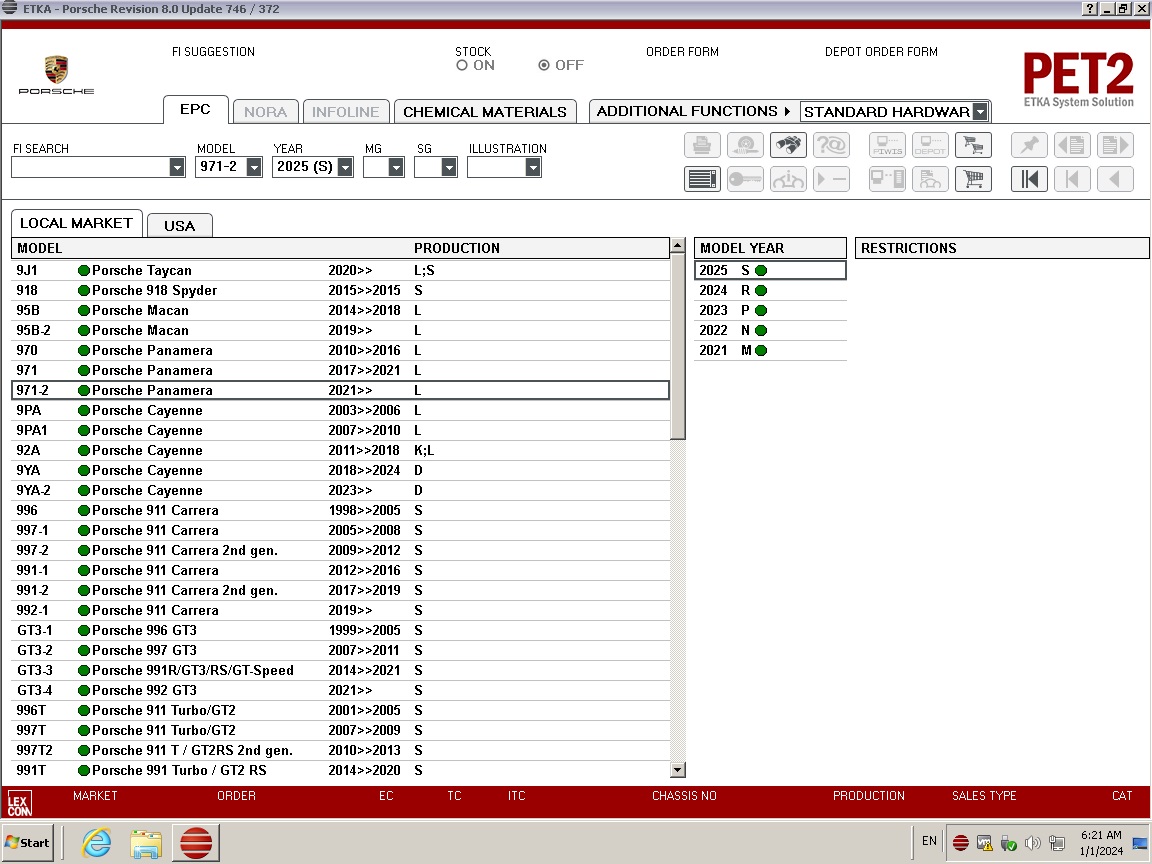Select STOCK OFF radio button
The height and width of the screenshot is (864, 1152).
point(544,65)
